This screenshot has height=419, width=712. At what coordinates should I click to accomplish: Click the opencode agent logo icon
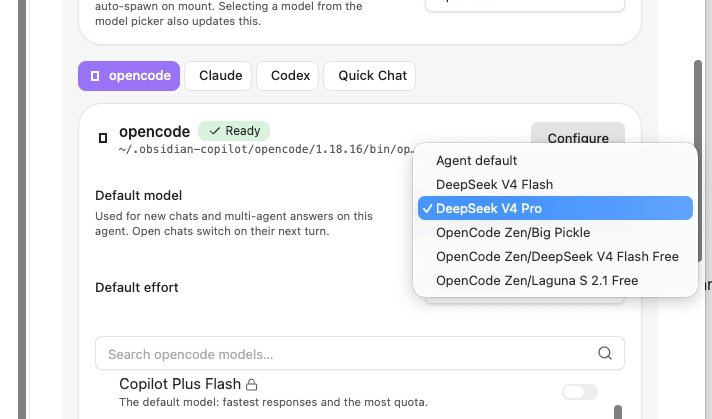coord(103,138)
